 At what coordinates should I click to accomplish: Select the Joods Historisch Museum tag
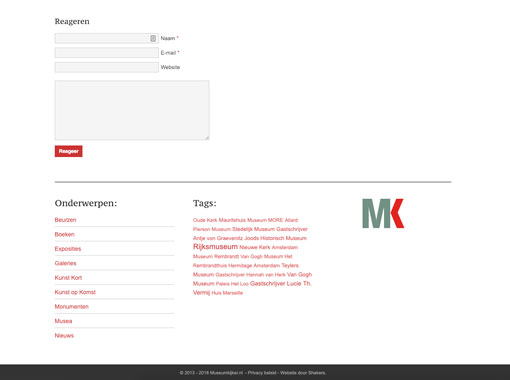pyautogui.click(x=276, y=238)
